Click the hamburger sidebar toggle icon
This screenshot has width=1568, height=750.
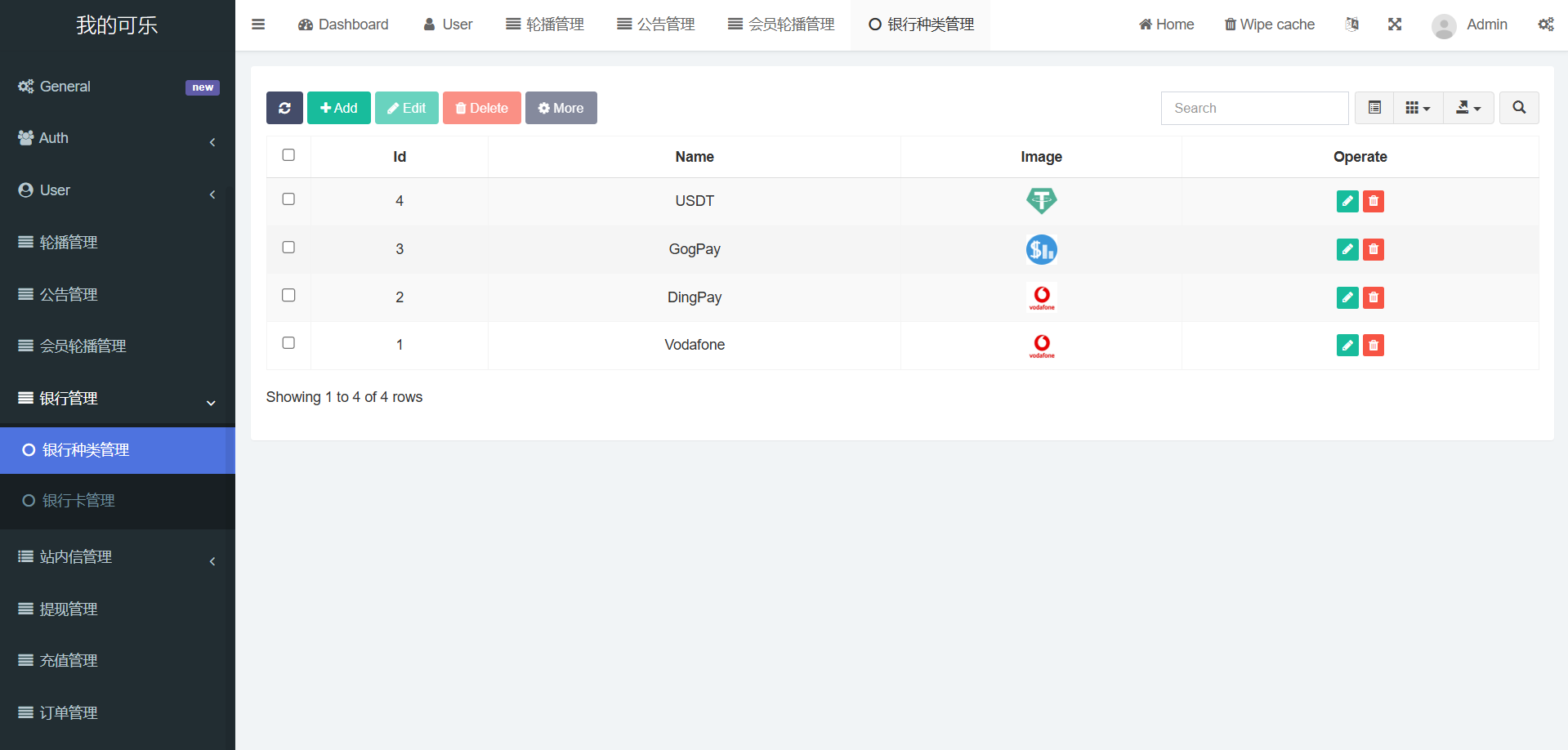258,25
